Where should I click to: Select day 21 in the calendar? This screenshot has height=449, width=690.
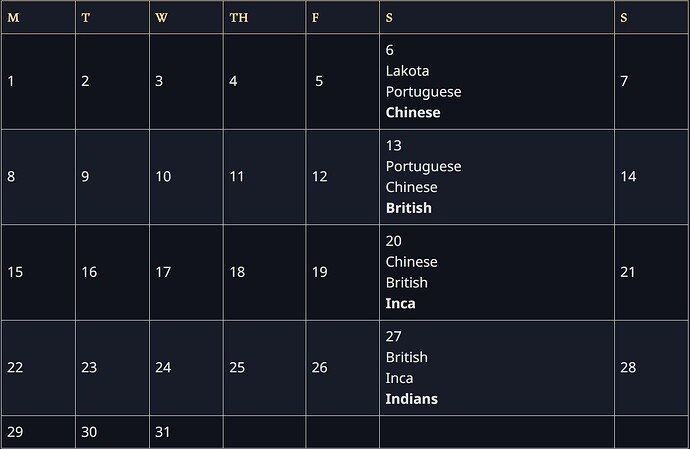(628, 272)
